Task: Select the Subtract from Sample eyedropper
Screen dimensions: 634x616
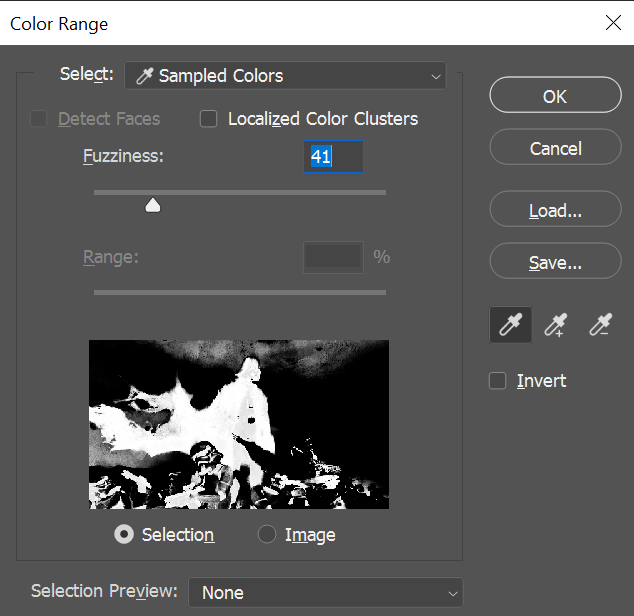Action: (600, 325)
